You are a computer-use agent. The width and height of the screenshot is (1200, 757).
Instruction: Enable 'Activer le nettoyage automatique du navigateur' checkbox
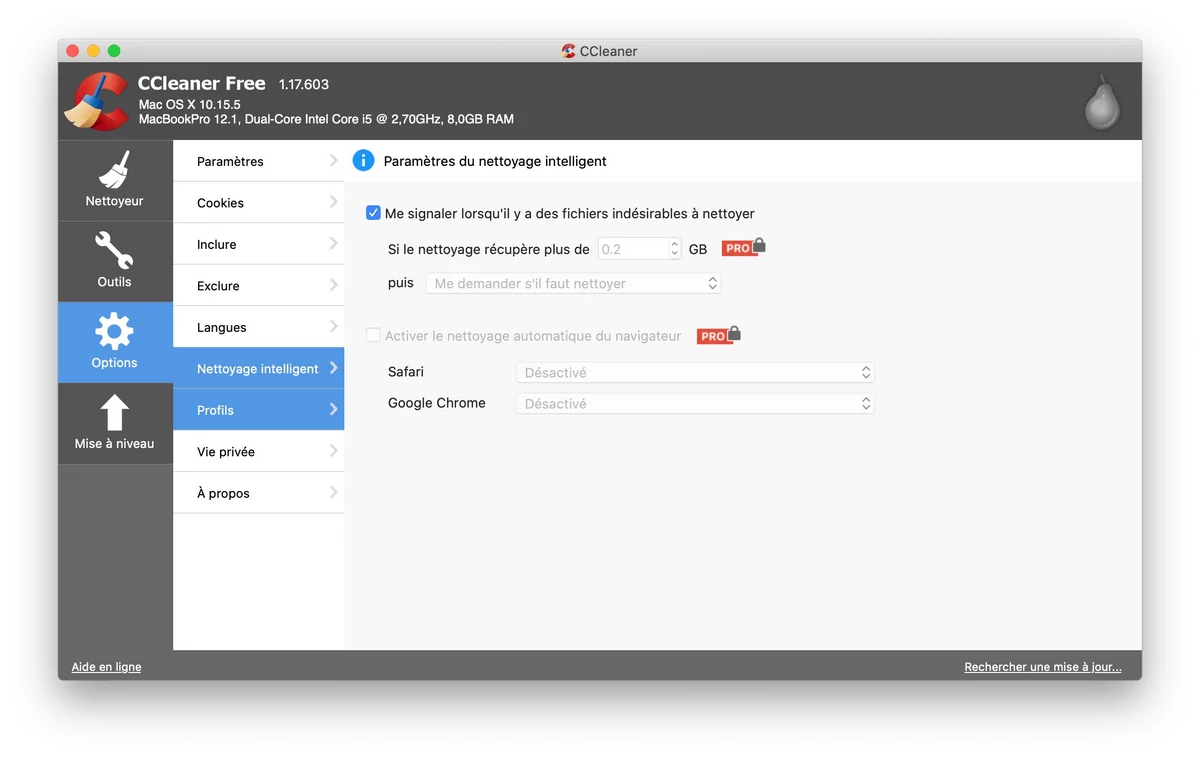pos(373,336)
